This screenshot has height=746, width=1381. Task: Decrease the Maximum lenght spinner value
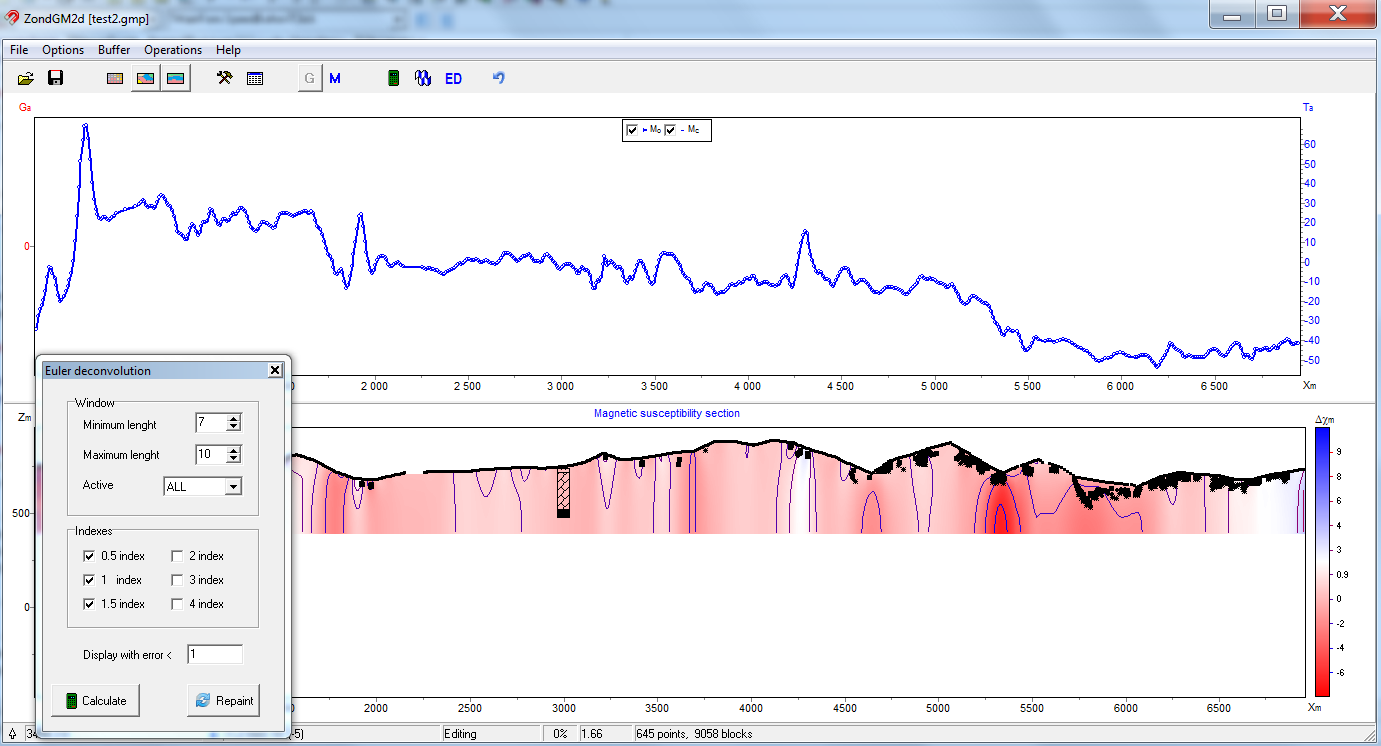[x=234, y=459]
